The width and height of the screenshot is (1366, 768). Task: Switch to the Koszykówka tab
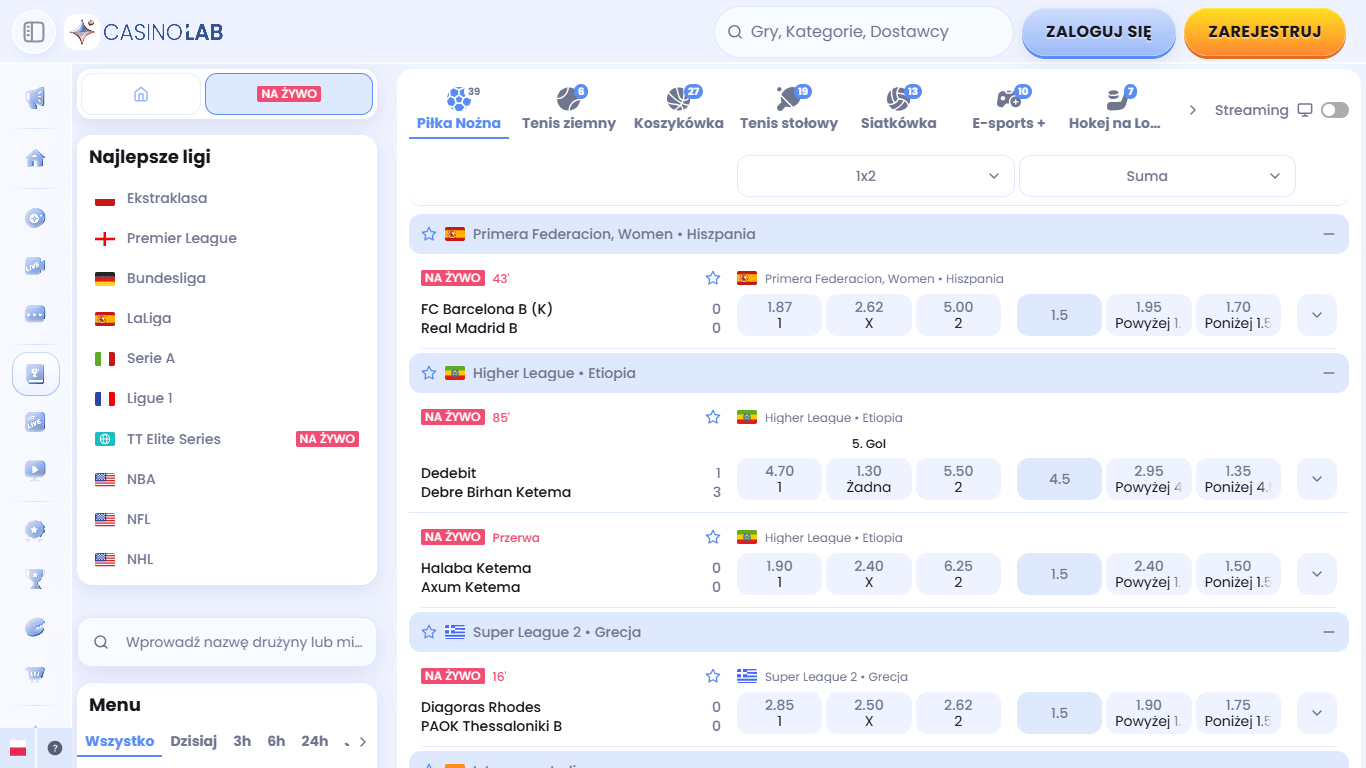[679, 110]
